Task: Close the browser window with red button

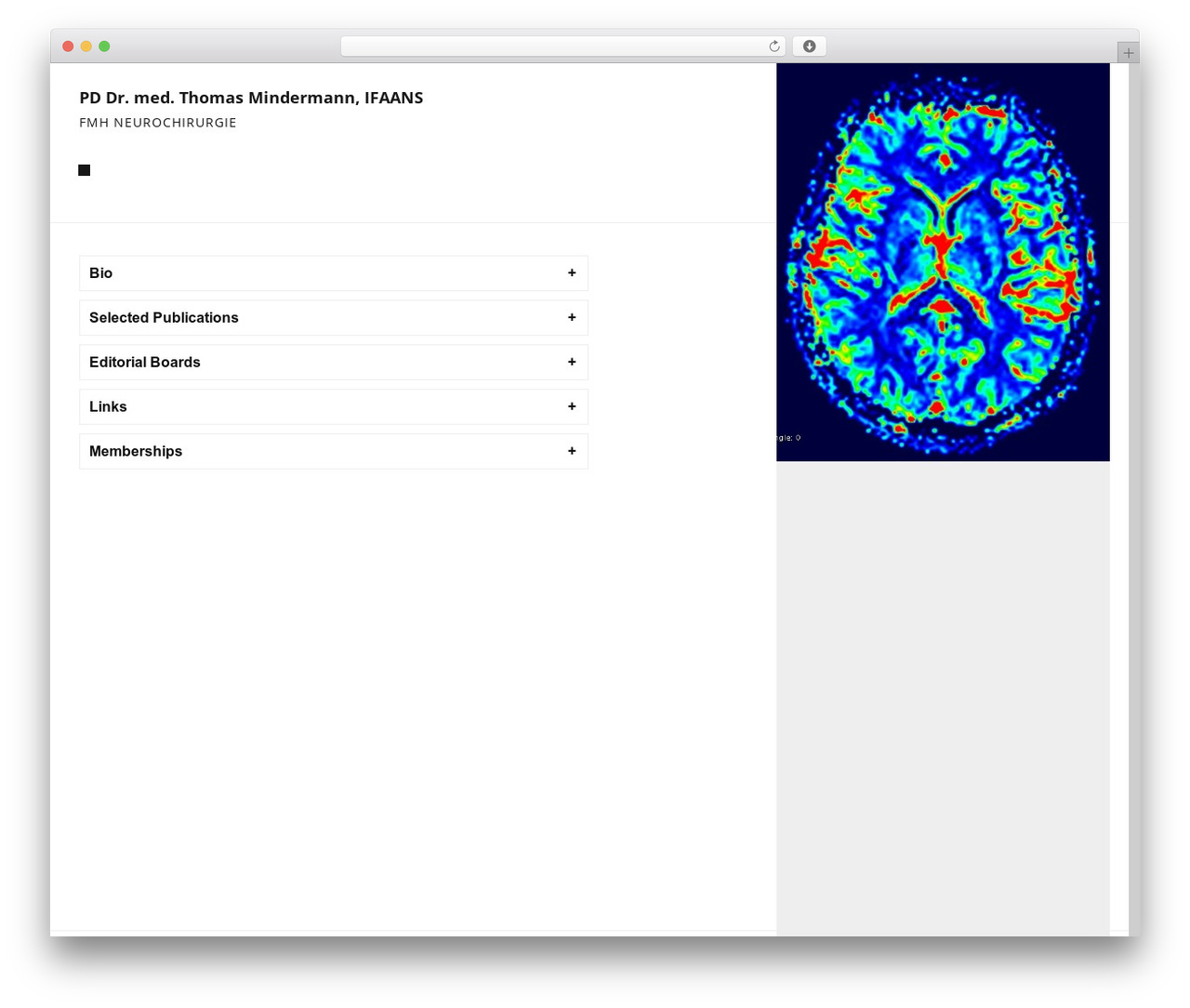Action: pos(68,46)
